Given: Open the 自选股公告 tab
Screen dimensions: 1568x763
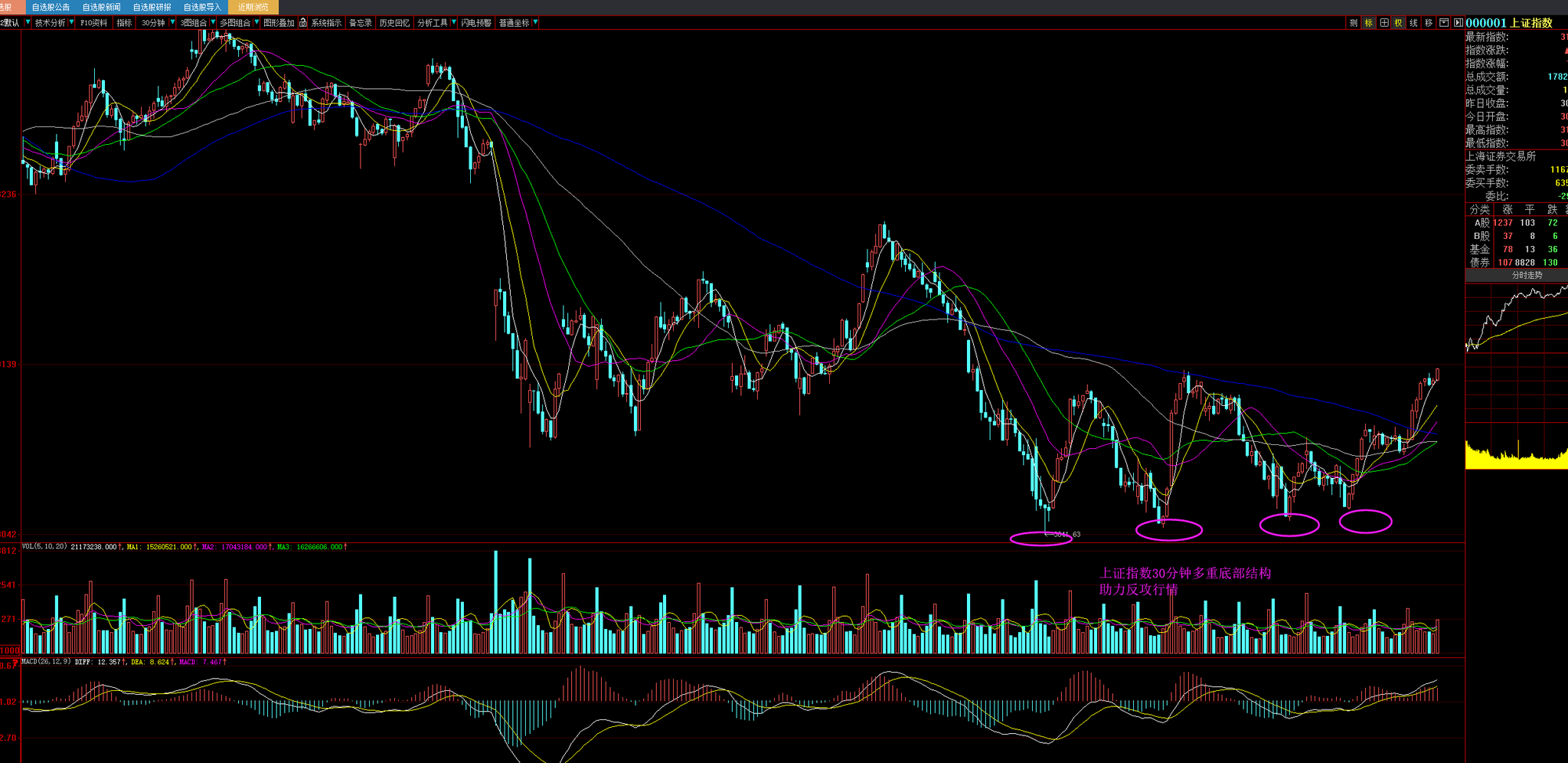Looking at the screenshot, I should (51, 7).
